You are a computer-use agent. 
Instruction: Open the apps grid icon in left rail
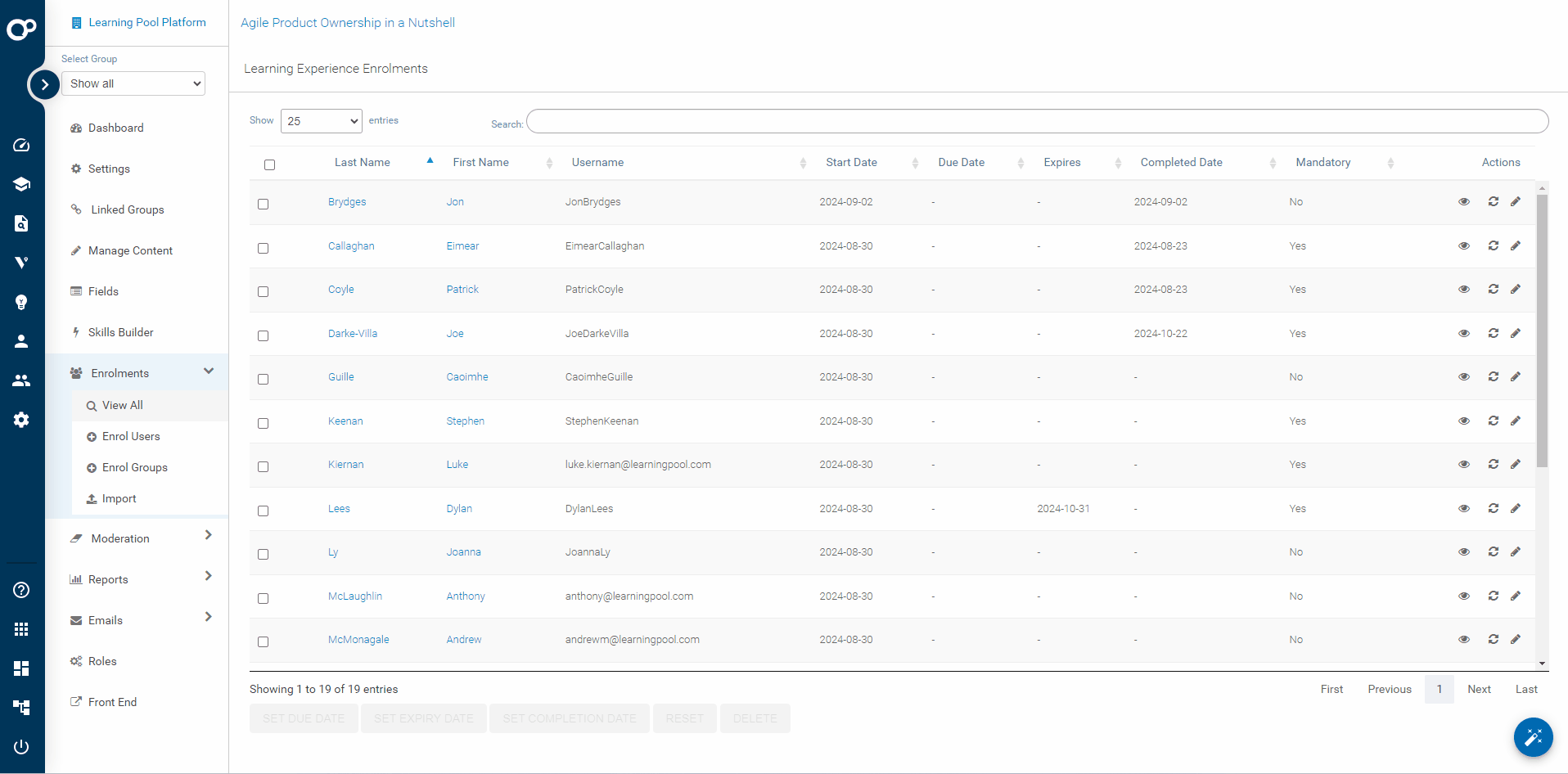click(x=22, y=629)
